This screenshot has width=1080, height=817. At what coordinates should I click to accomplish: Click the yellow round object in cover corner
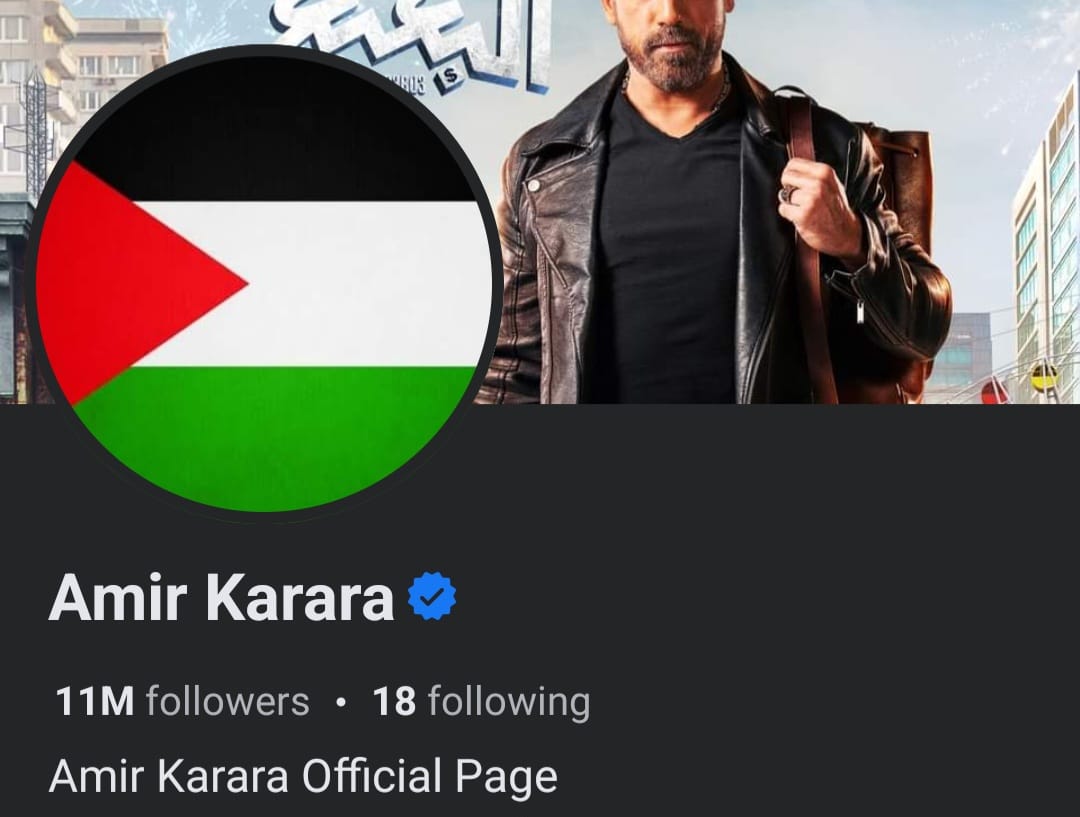(1044, 378)
